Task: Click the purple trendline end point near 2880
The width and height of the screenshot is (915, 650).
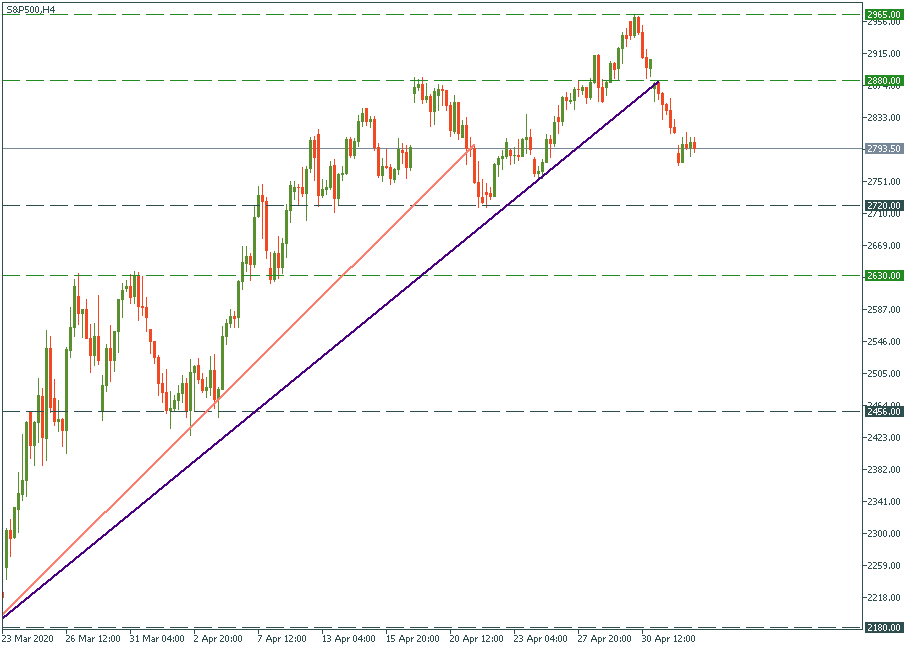Action: pyautogui.click(x=657, y=82)
